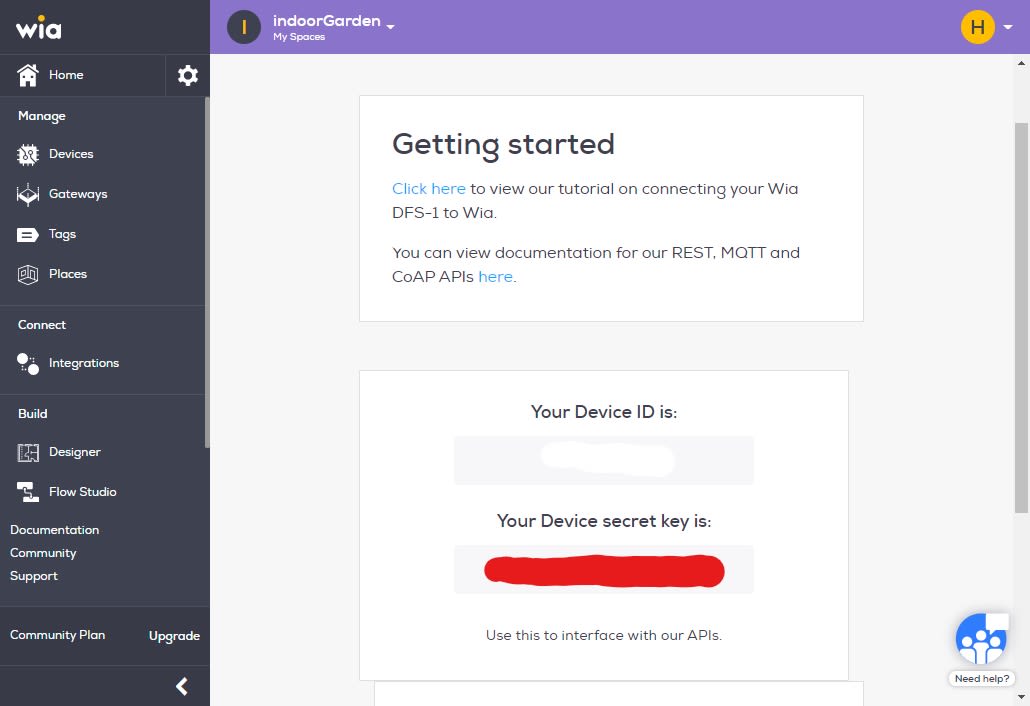Open Gateways in the sidebar
The image size is (1030, 706).
click(x=78, y=194)
